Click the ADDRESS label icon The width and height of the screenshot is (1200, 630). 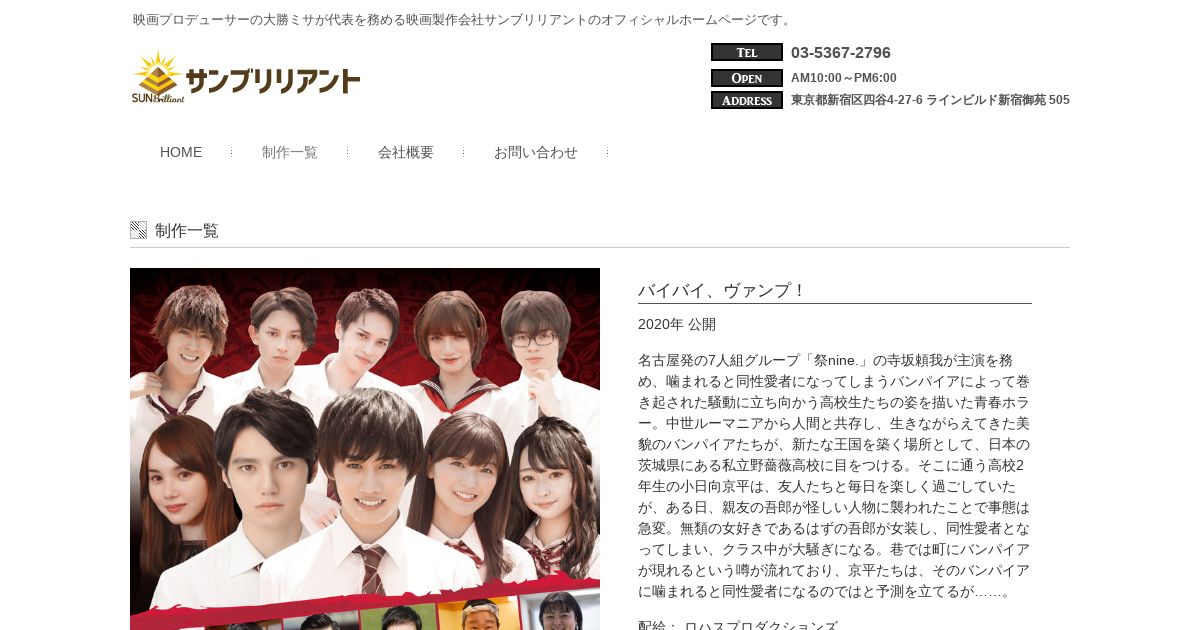click(x=747, y=100)
